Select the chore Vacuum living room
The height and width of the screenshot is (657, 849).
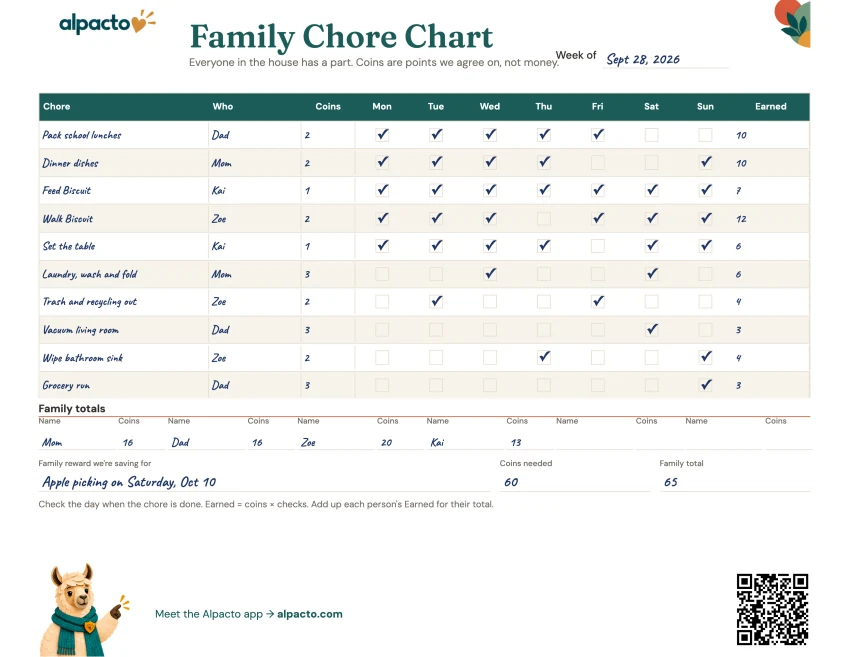point(81,330)
